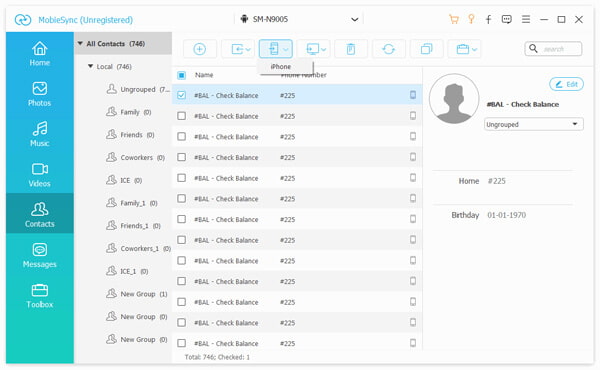Uncheck the first #BAL - Check Balance contact
Image resolution: width=600 pixels, height=370 pixels.
tap(181, 95)
